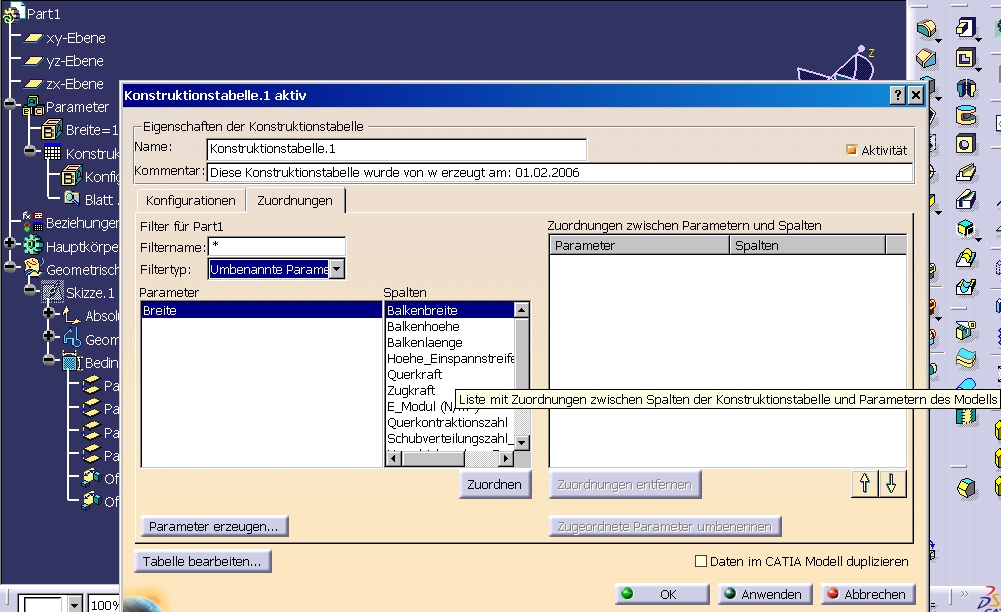Click the Konstruktionstabelle table icon in the tree
Image resolution: width=1001 pixels, height=612 pixels.
coord(52,153)
